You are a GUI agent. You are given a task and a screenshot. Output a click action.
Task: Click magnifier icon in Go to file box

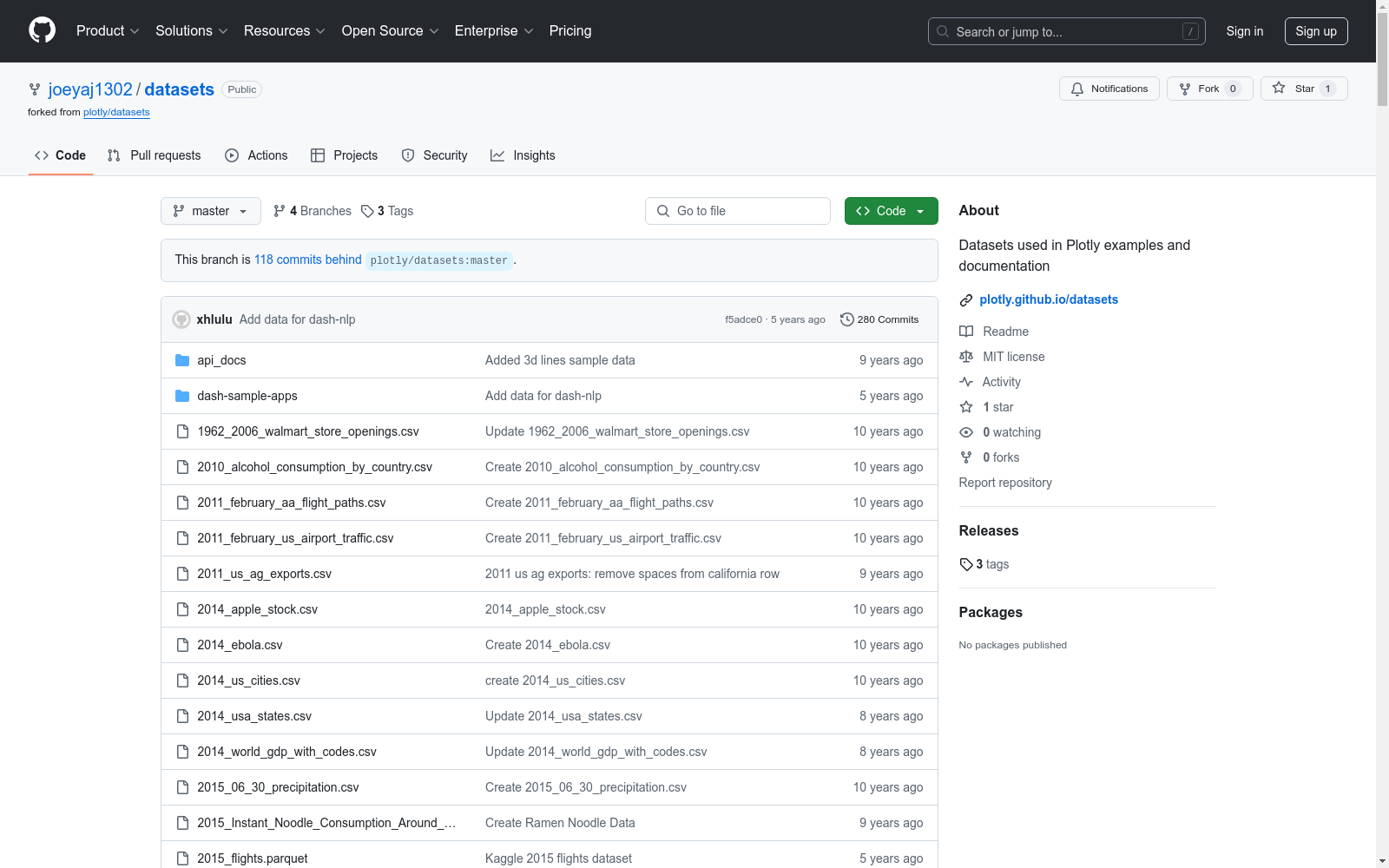[663, 211]
